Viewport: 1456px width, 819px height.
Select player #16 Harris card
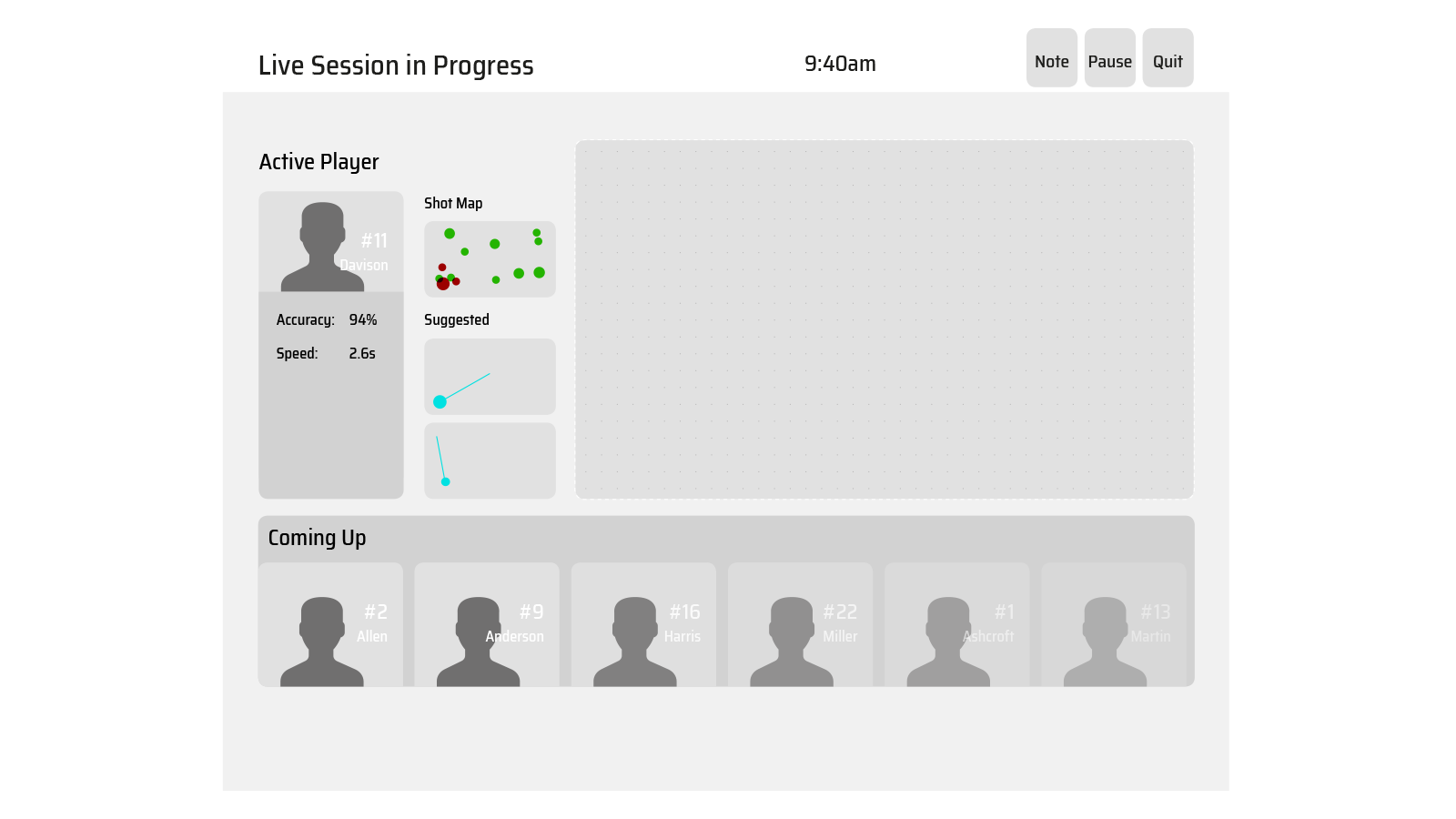(643, 624)
